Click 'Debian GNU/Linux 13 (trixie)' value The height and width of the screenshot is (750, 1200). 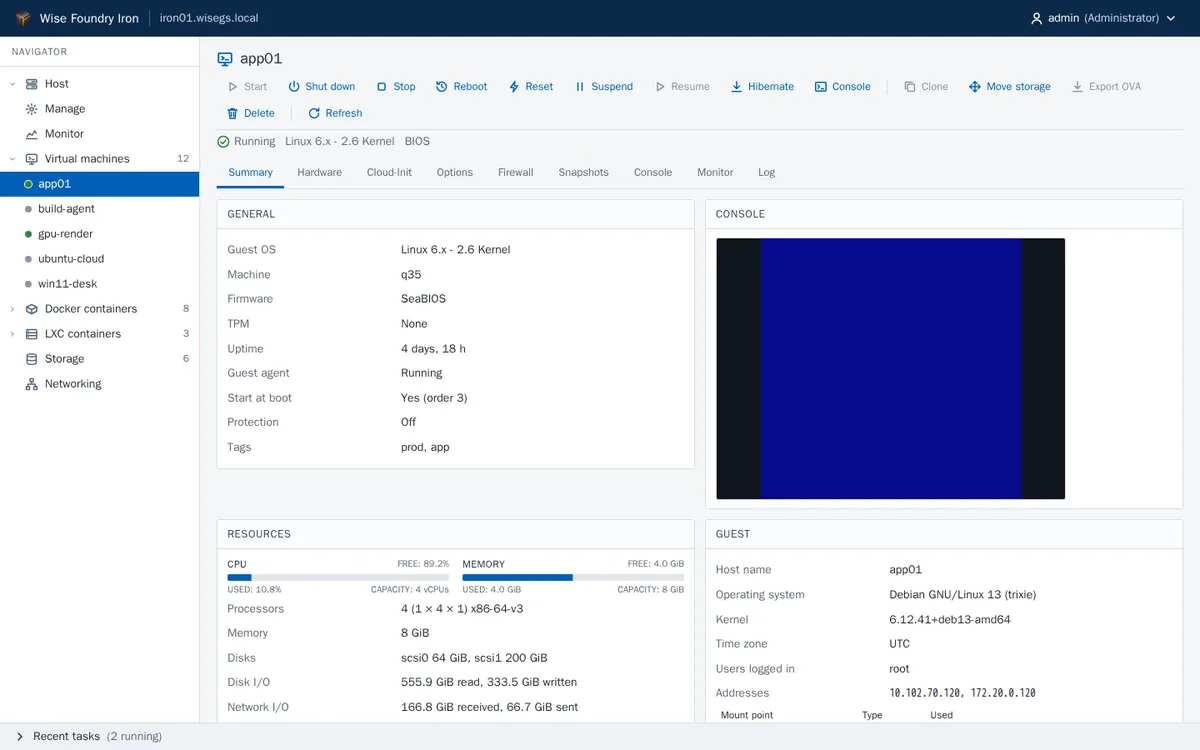(x=962, y=595)
